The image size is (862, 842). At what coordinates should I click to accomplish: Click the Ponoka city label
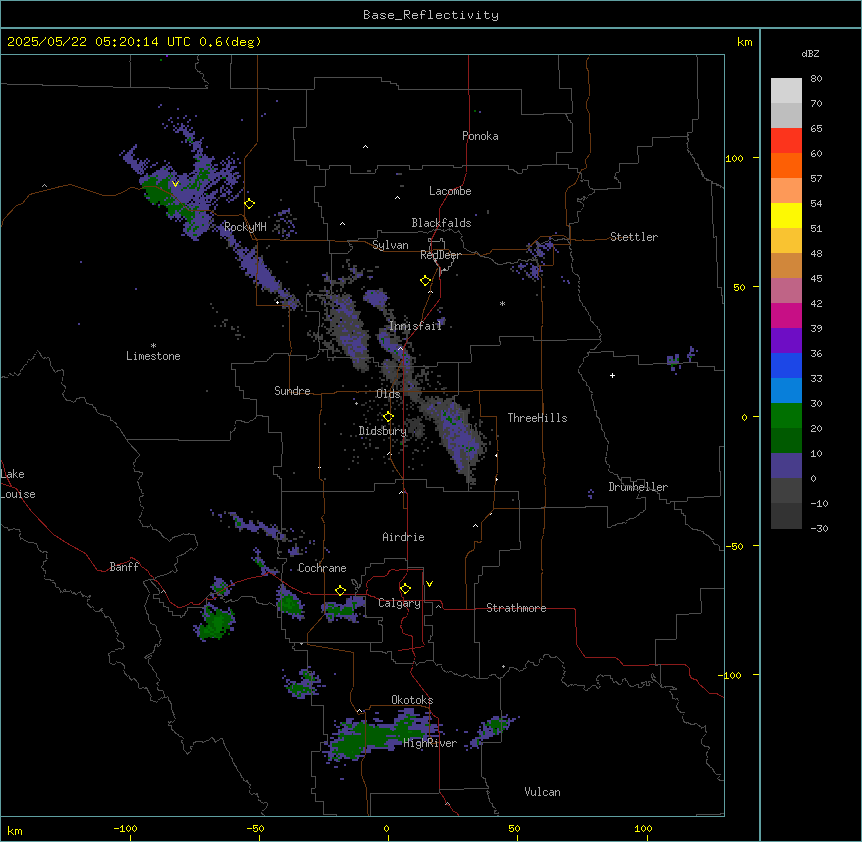click(480, 136)
